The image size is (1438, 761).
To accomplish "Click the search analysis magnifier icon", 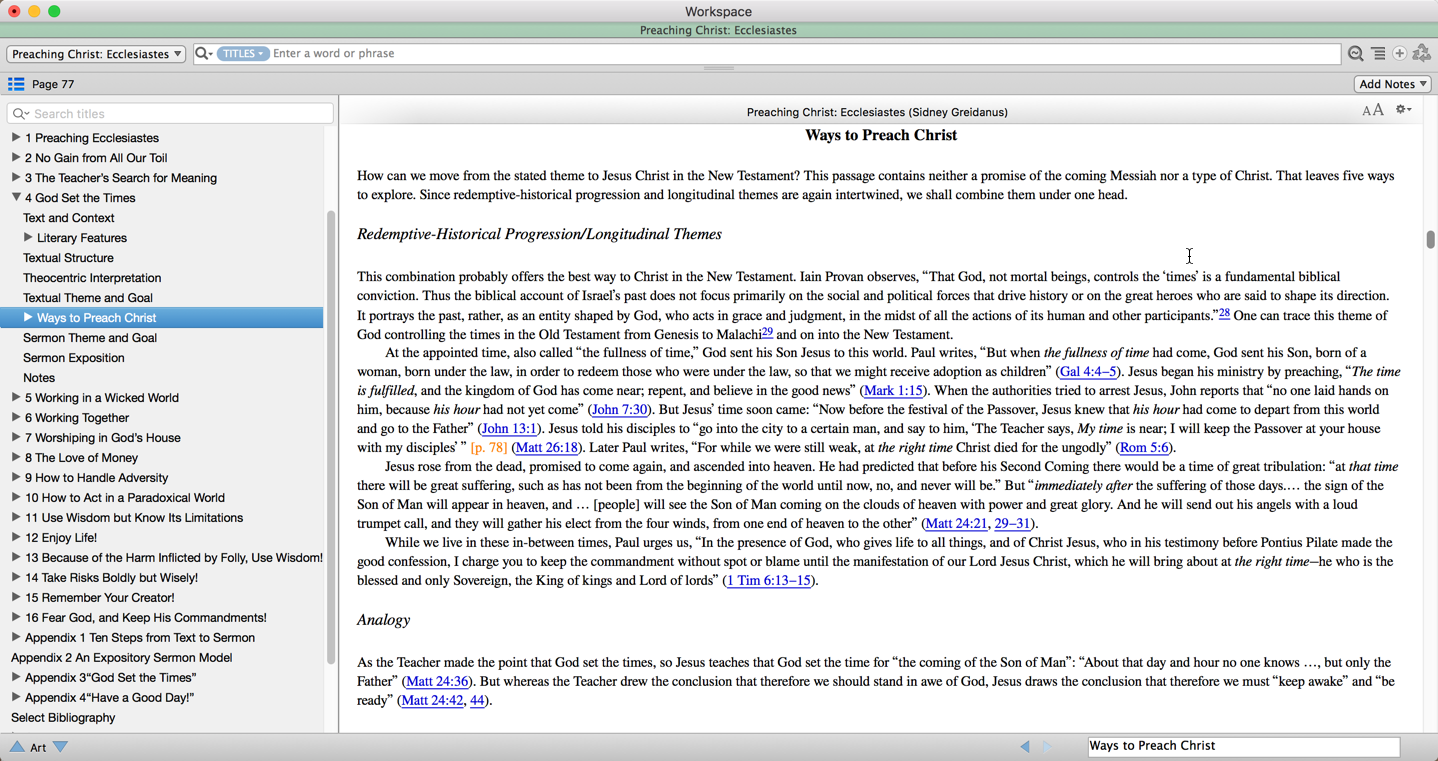I will pyautogui.click(x=1356, y=54).
